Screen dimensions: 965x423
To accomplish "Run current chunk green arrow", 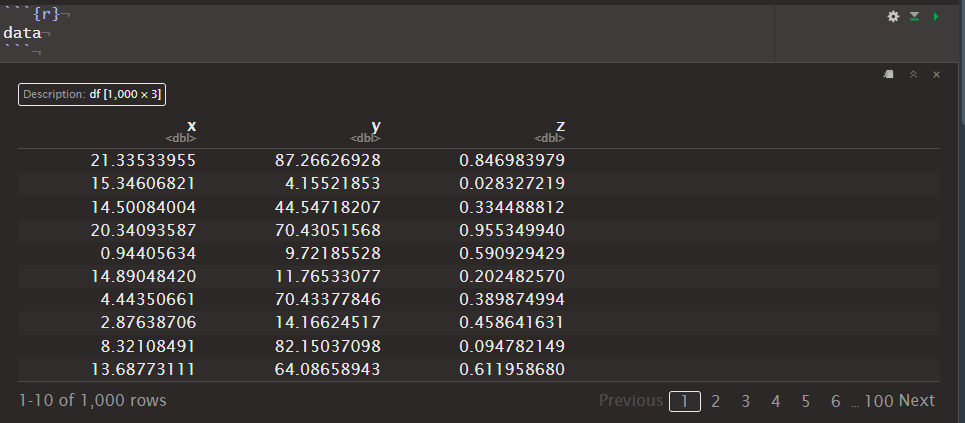I will coord(936,17).
